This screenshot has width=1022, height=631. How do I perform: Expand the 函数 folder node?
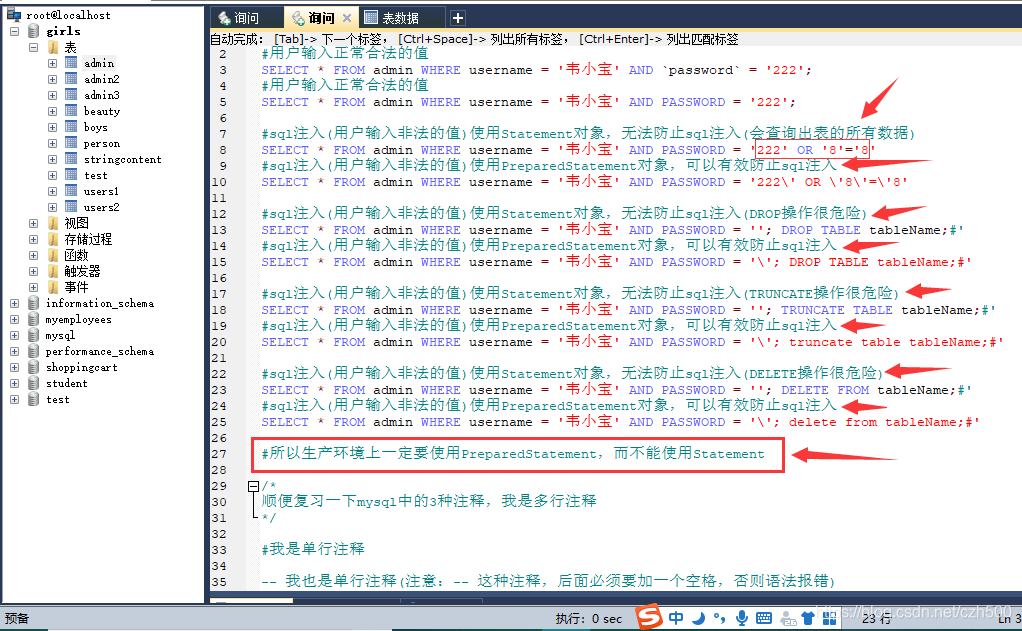pyautogui.click(x=33, y=256)
